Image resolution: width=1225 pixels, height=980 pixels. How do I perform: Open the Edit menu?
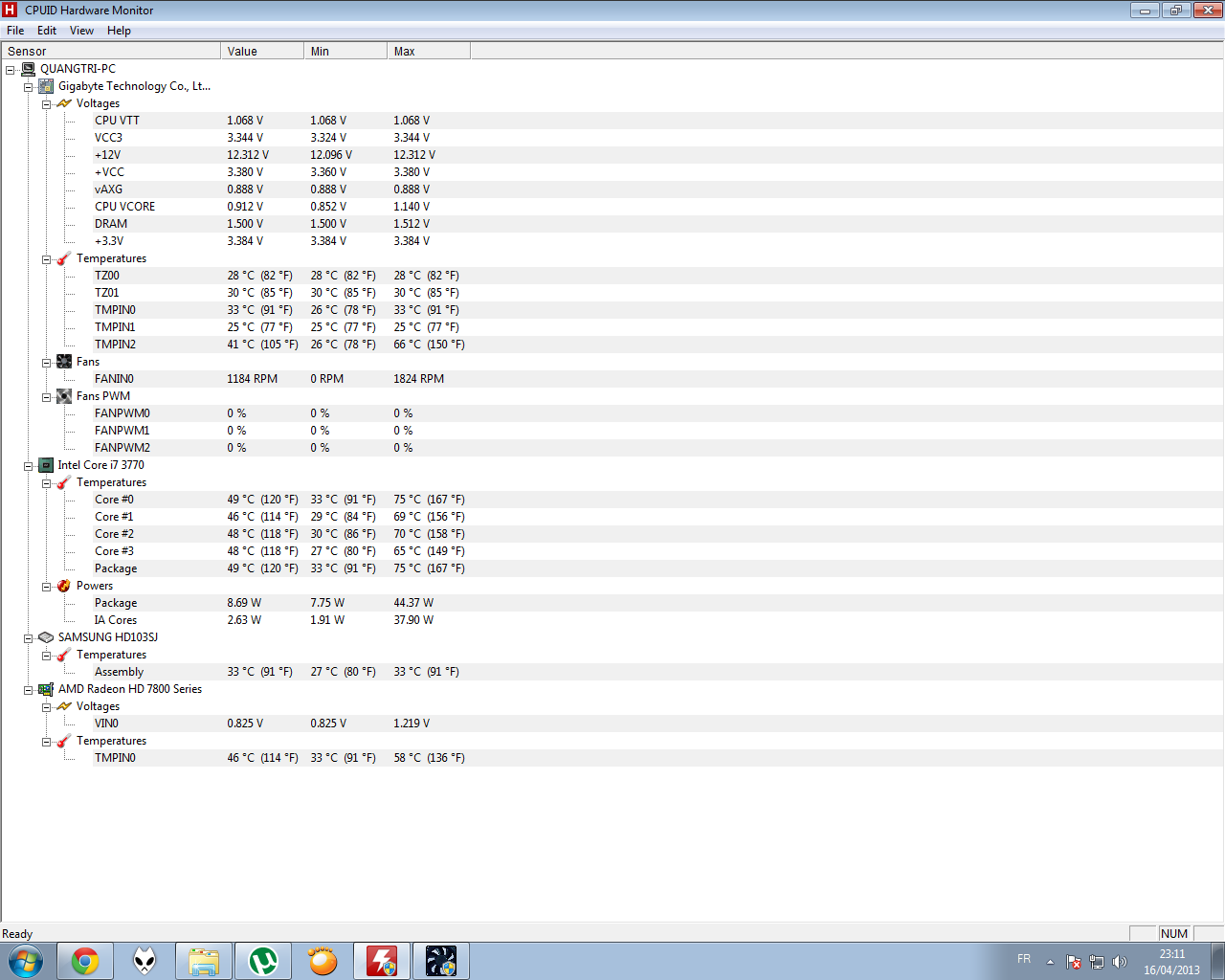click(47, 31)
